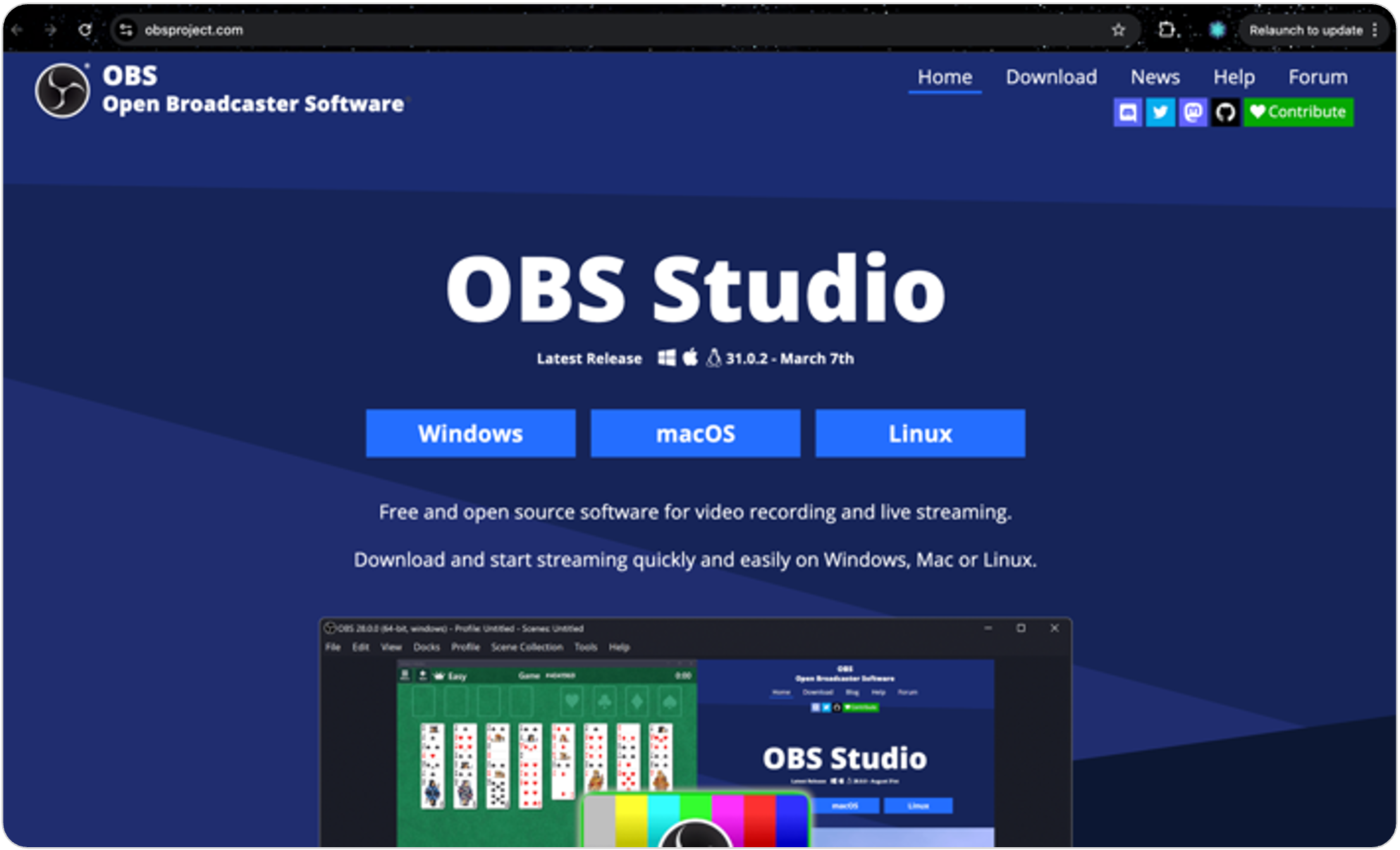Open the browser three-dot menu
This screenshot has width=1400, height=850.
click(x=1375, y=30)
